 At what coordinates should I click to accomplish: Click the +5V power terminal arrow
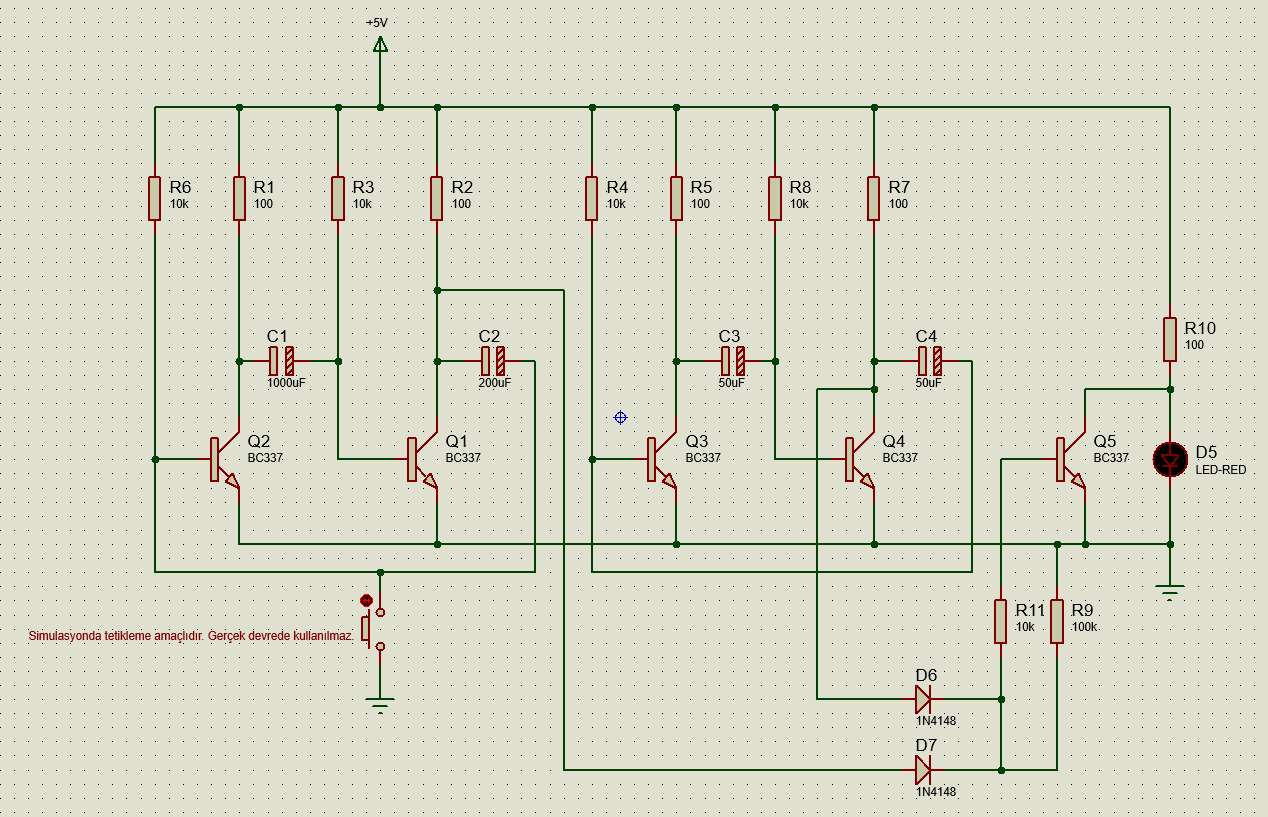pos(380,44)
